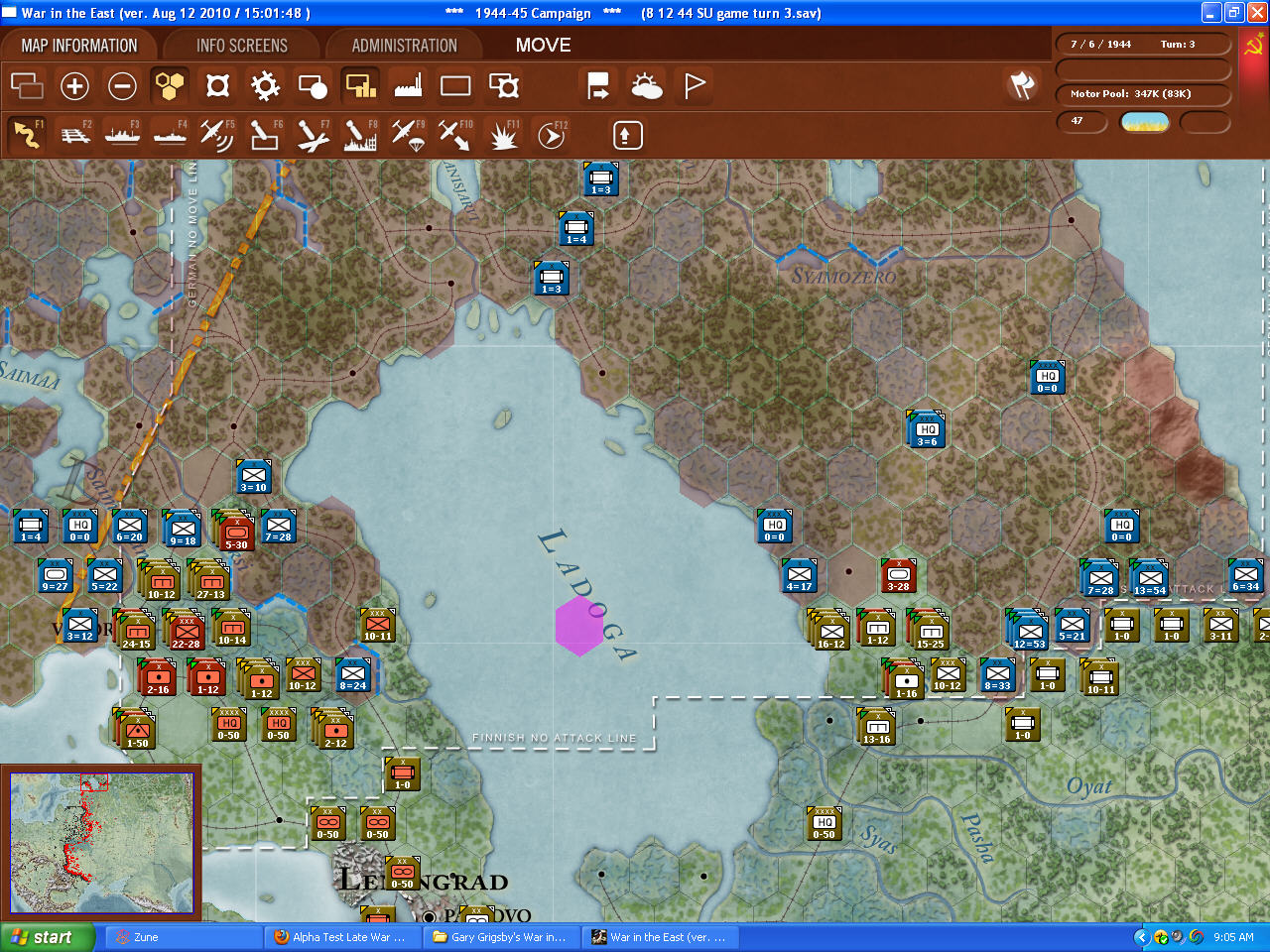Click the date text 7 / 6 / 1944
The image size is (1270, 952).
[x=1100, y=45]
